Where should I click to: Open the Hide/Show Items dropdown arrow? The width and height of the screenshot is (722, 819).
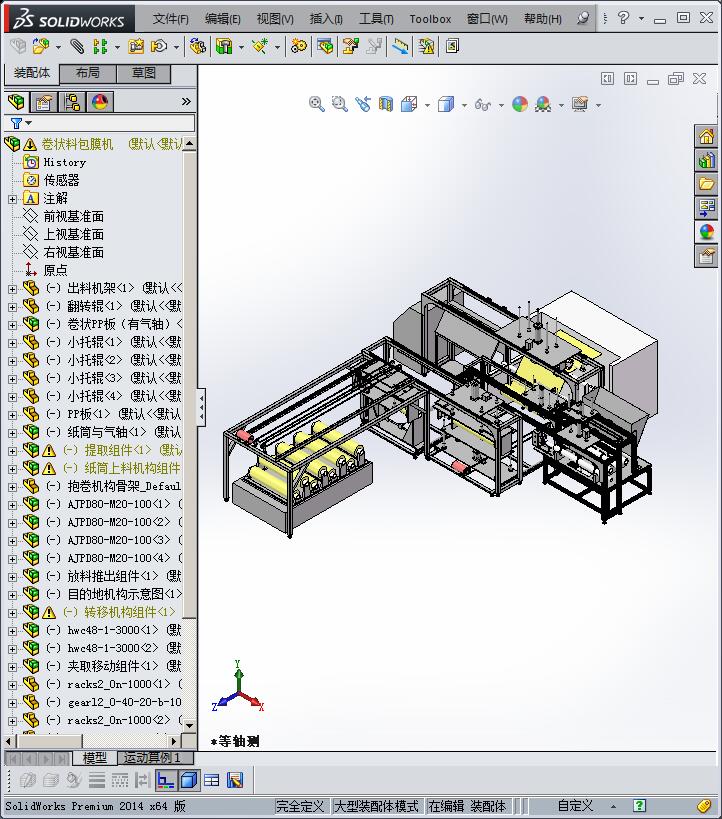tap(501, 106)
